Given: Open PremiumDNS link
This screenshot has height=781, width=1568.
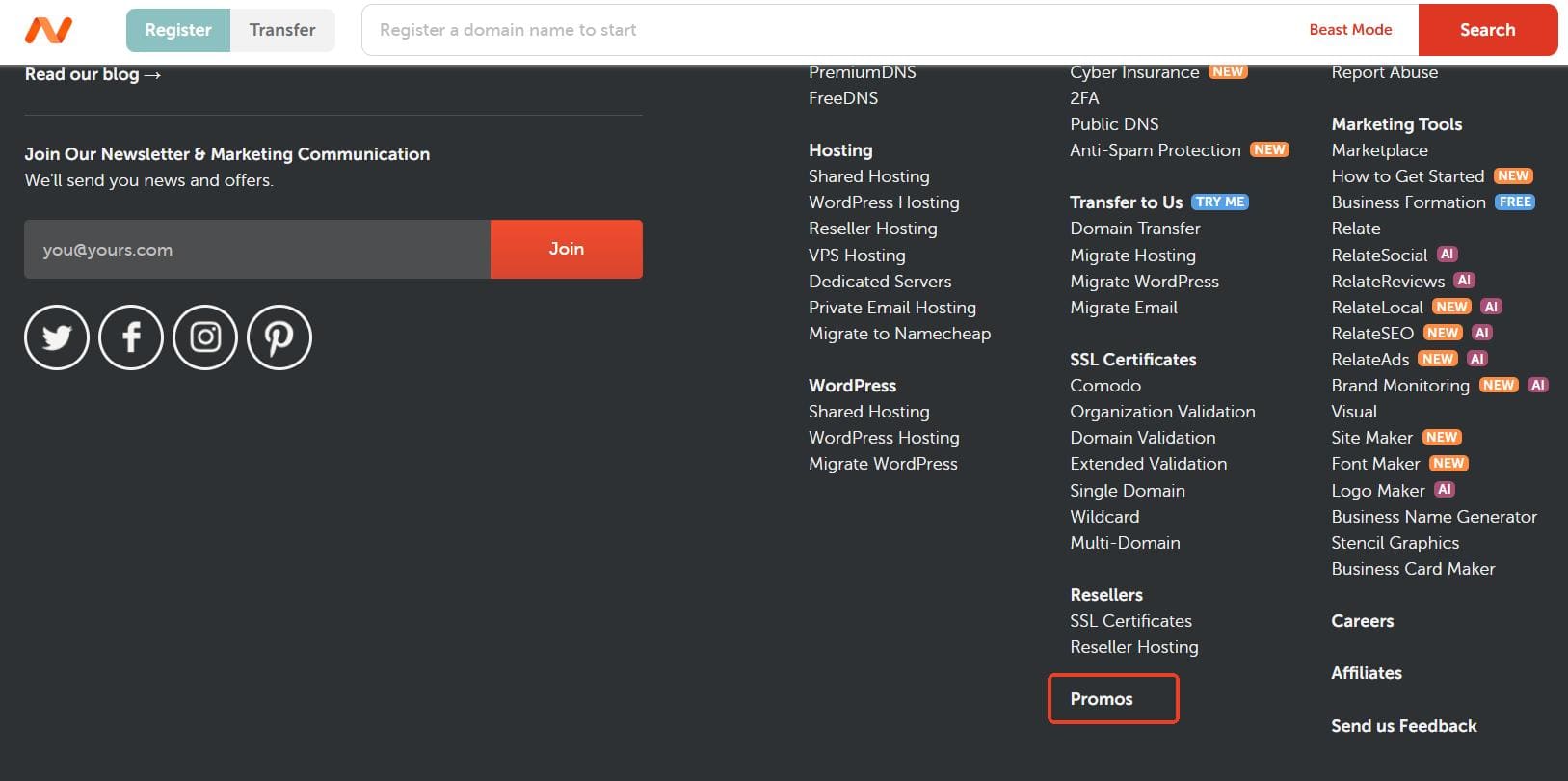Looking at the screenshot, I should [x=863, y=72].
